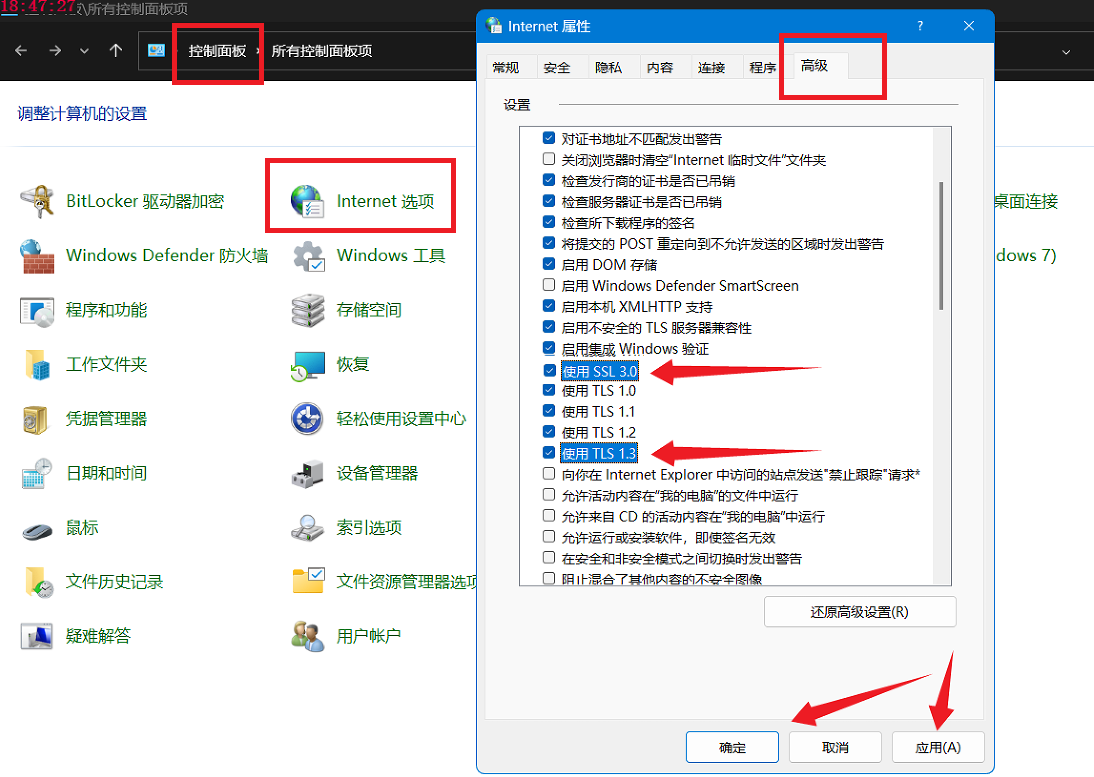This screenshot has height=777, width=1094.
Task: Uncheck 使用 TLS 1.1
Action: (x=549, y=411)
